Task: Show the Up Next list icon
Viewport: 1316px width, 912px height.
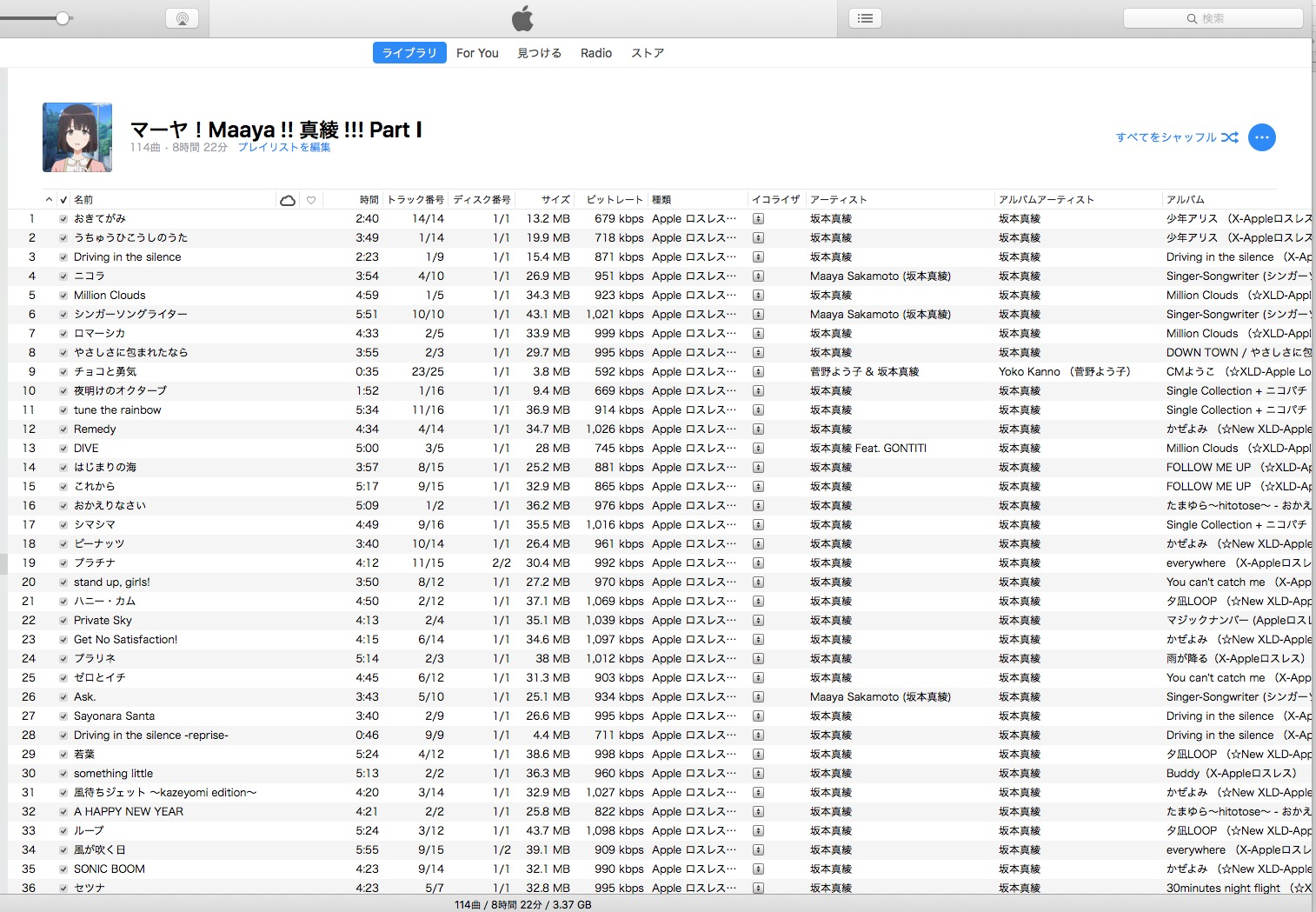Action: (x=865, y=18)
